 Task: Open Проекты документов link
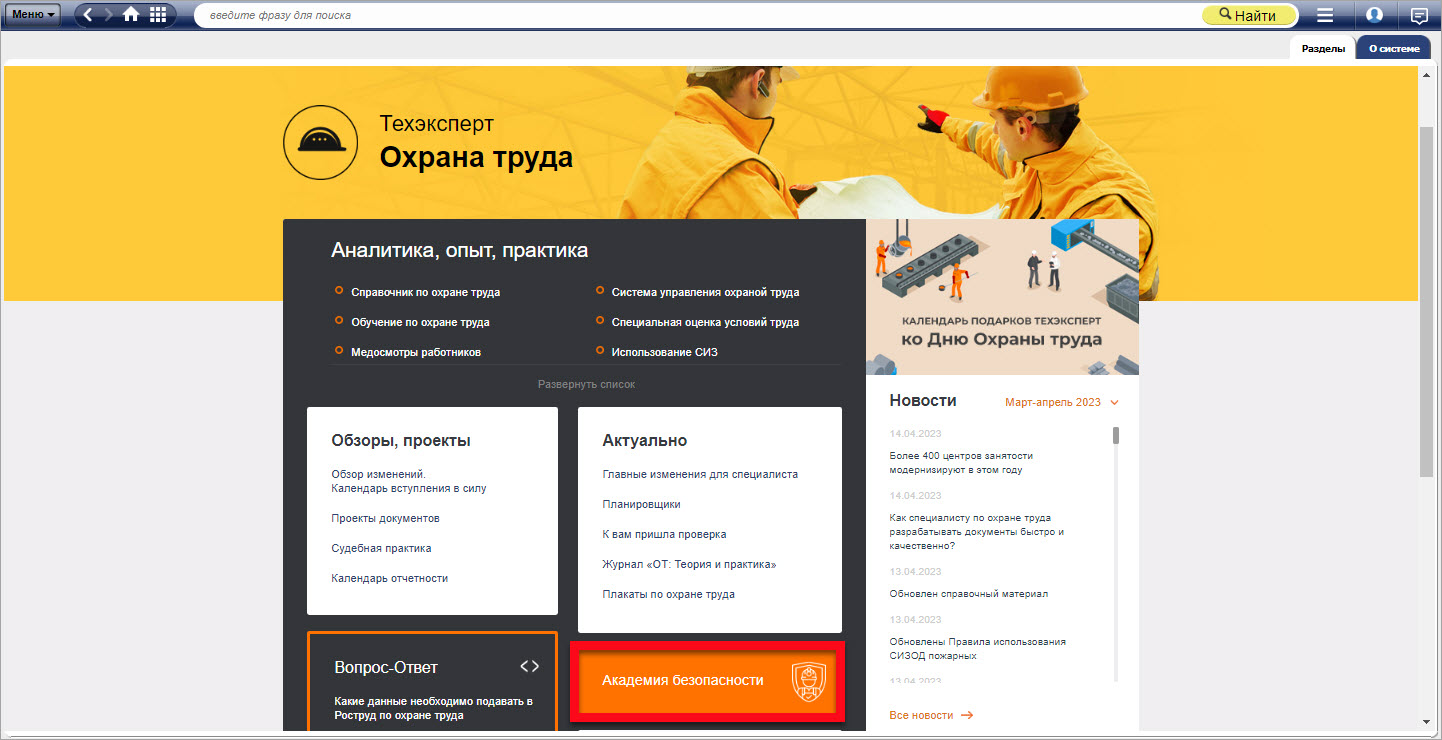(x=385, y=518)
